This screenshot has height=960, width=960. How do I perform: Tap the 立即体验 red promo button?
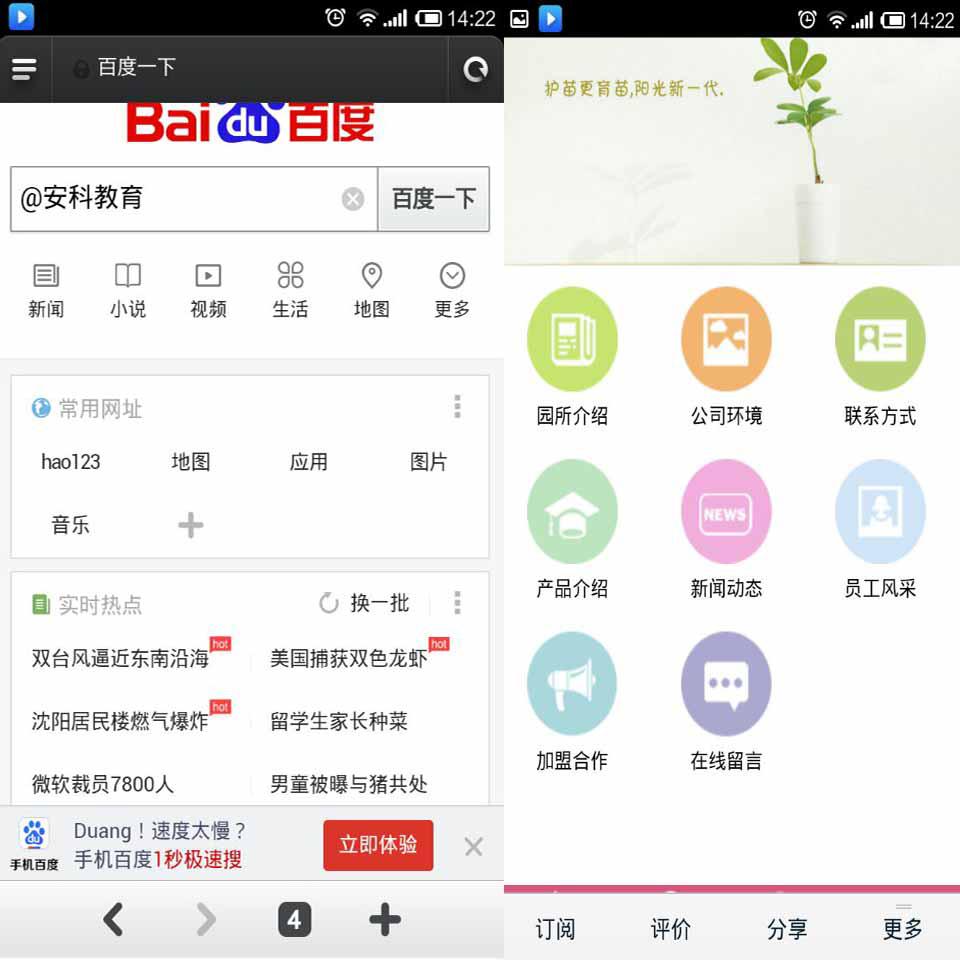(378, 845)
